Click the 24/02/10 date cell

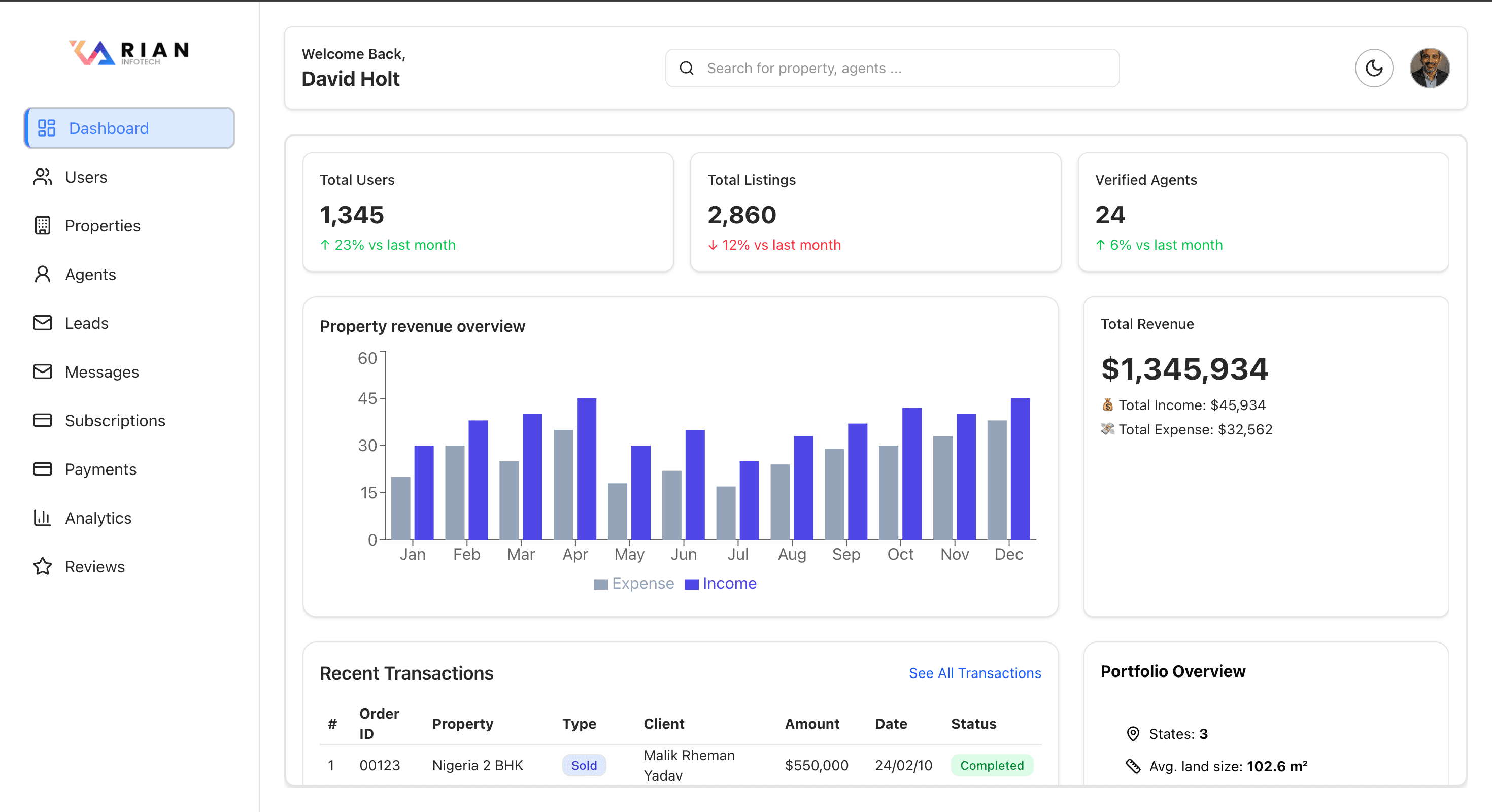903,765
